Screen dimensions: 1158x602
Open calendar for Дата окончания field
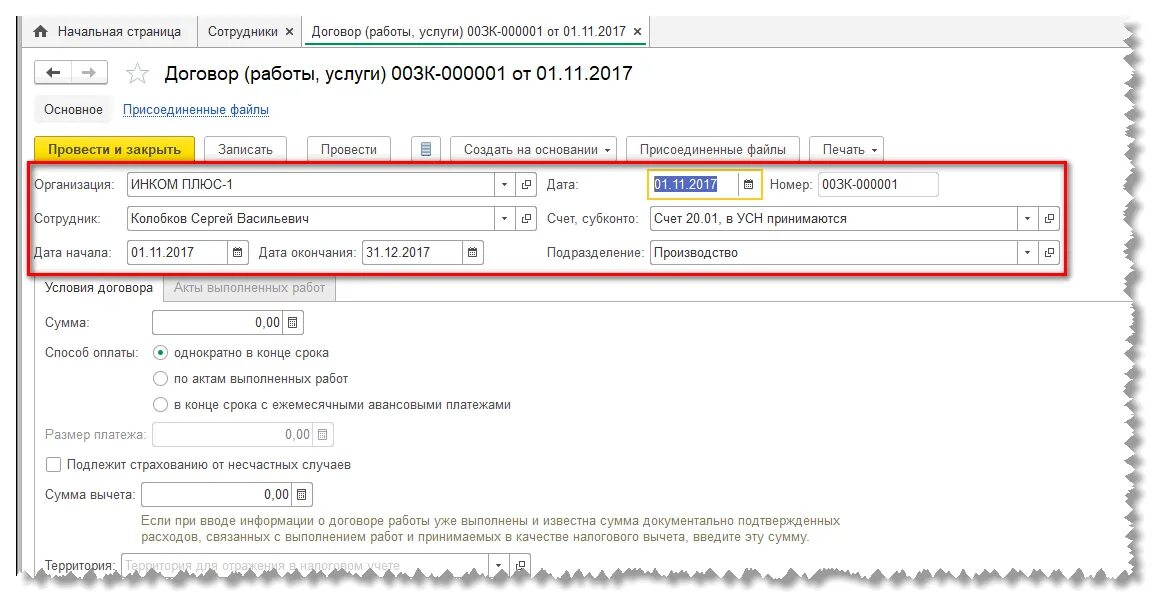[473, 253]
